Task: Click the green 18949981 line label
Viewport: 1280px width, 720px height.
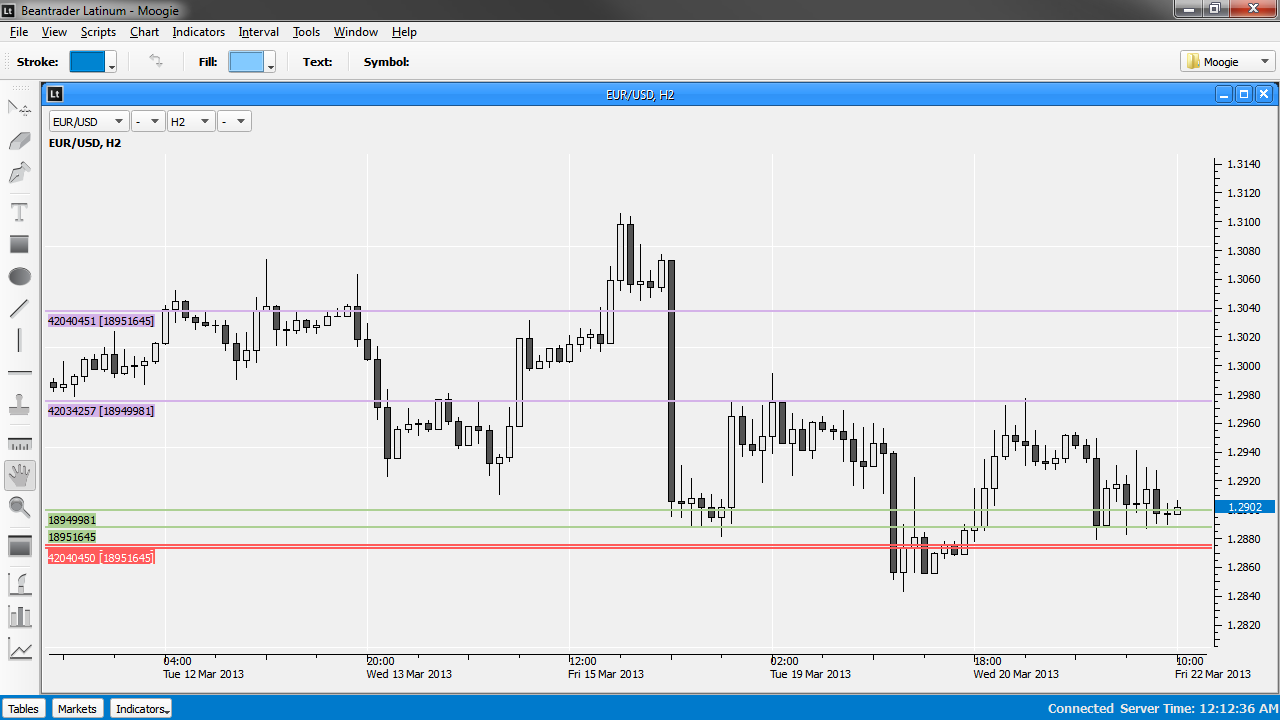Action: point(72,520)
